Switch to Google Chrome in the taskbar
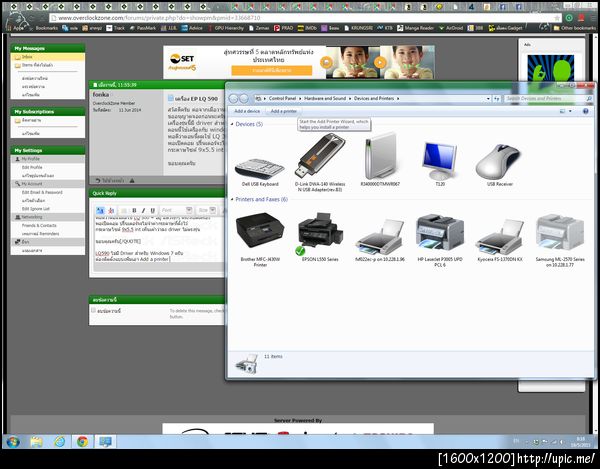 click(82, 442)
